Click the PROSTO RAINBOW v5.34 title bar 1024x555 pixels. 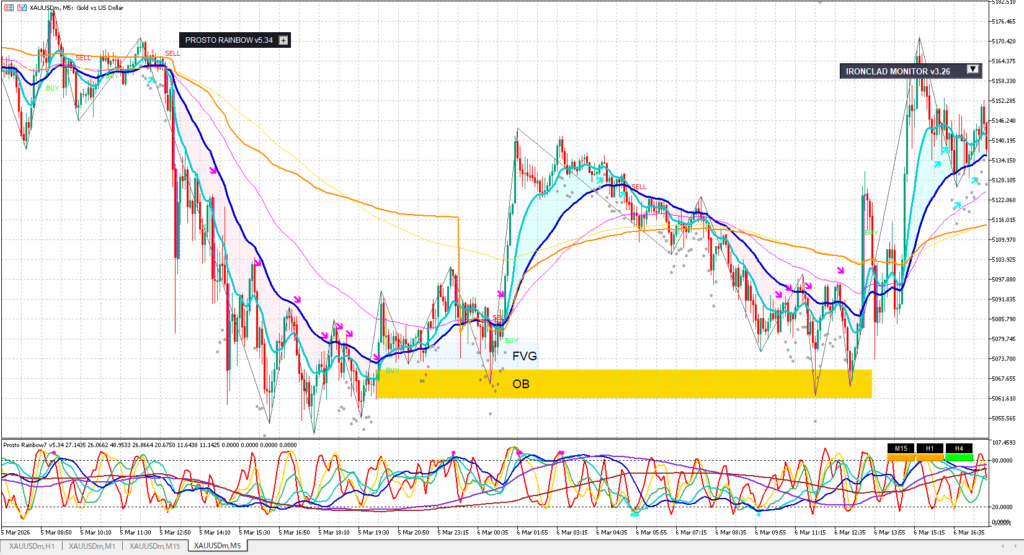pyautogui.click(x=229, y=40)
